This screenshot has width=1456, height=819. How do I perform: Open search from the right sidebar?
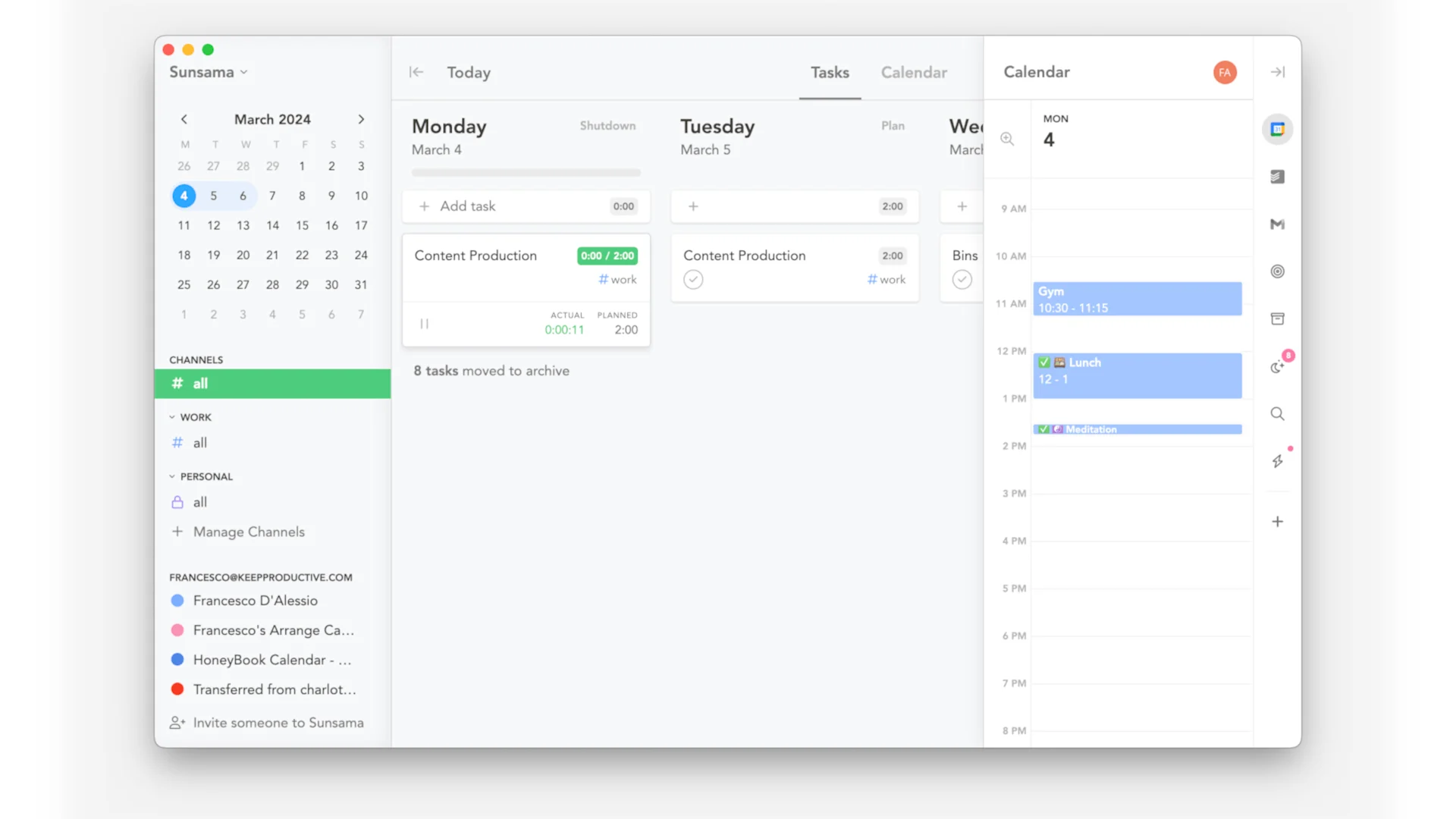[x=1277, y=414]
